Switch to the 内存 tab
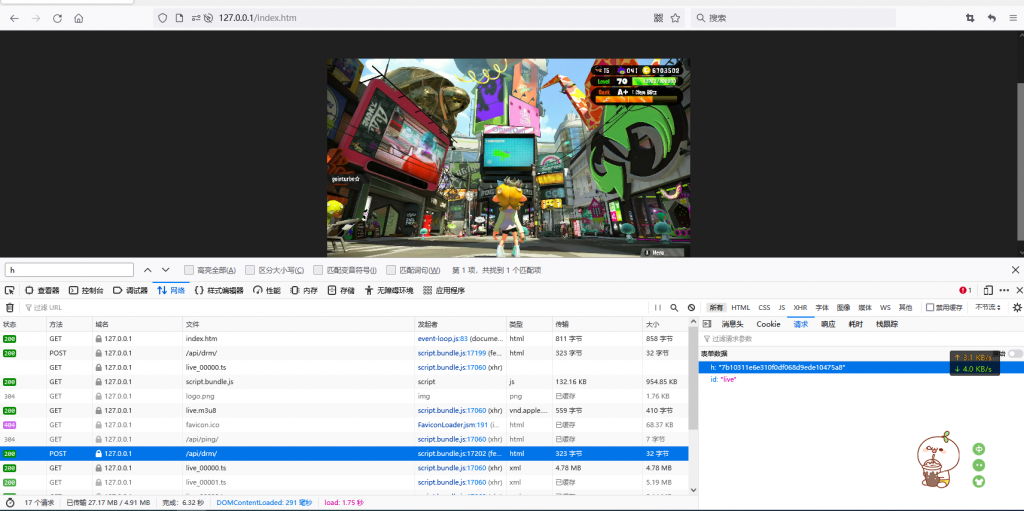The height and width of the screenshot is (511, 1024). click(x=304, y=290)
